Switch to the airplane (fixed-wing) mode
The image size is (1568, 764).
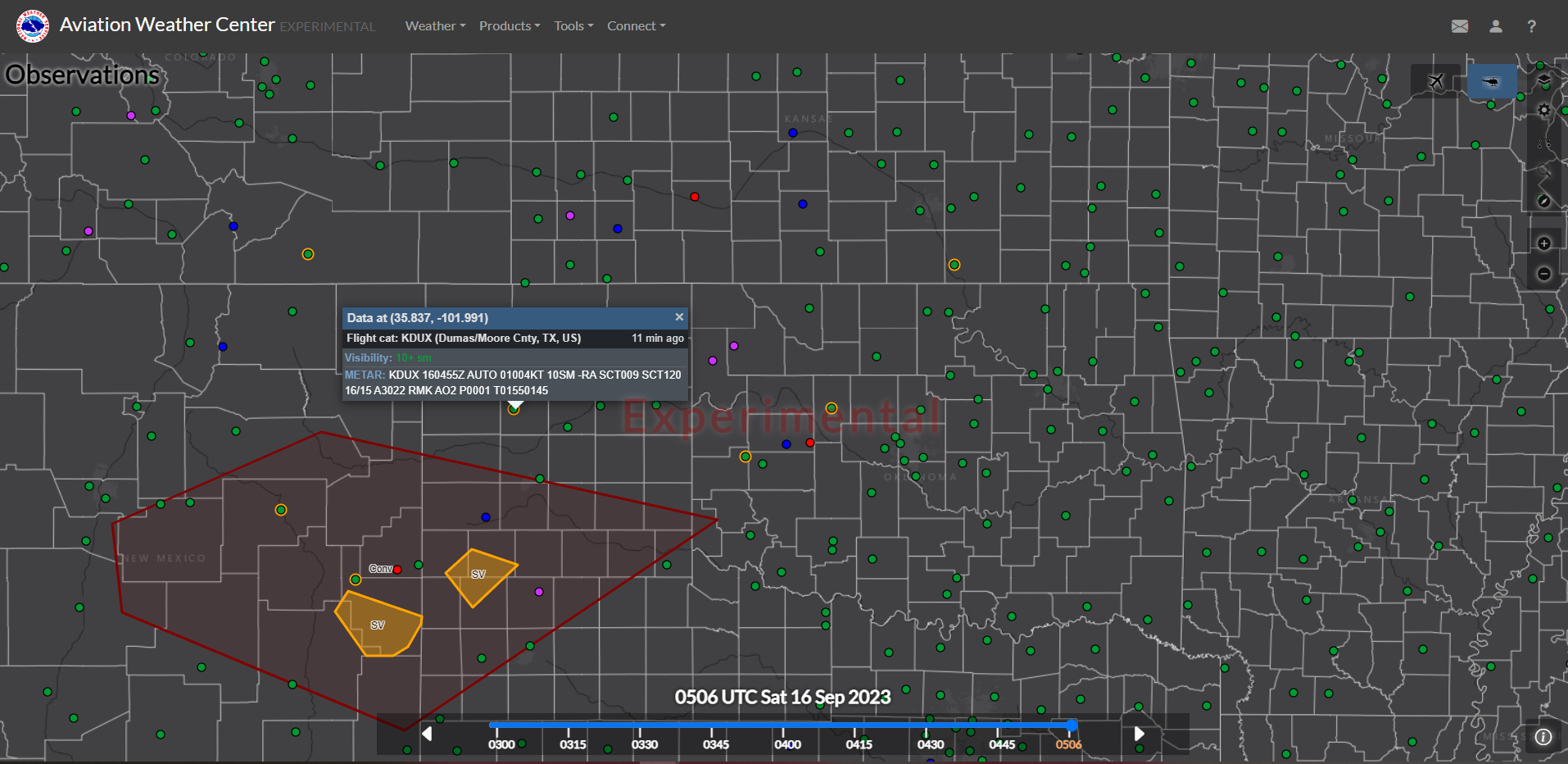coord(1435,81)
